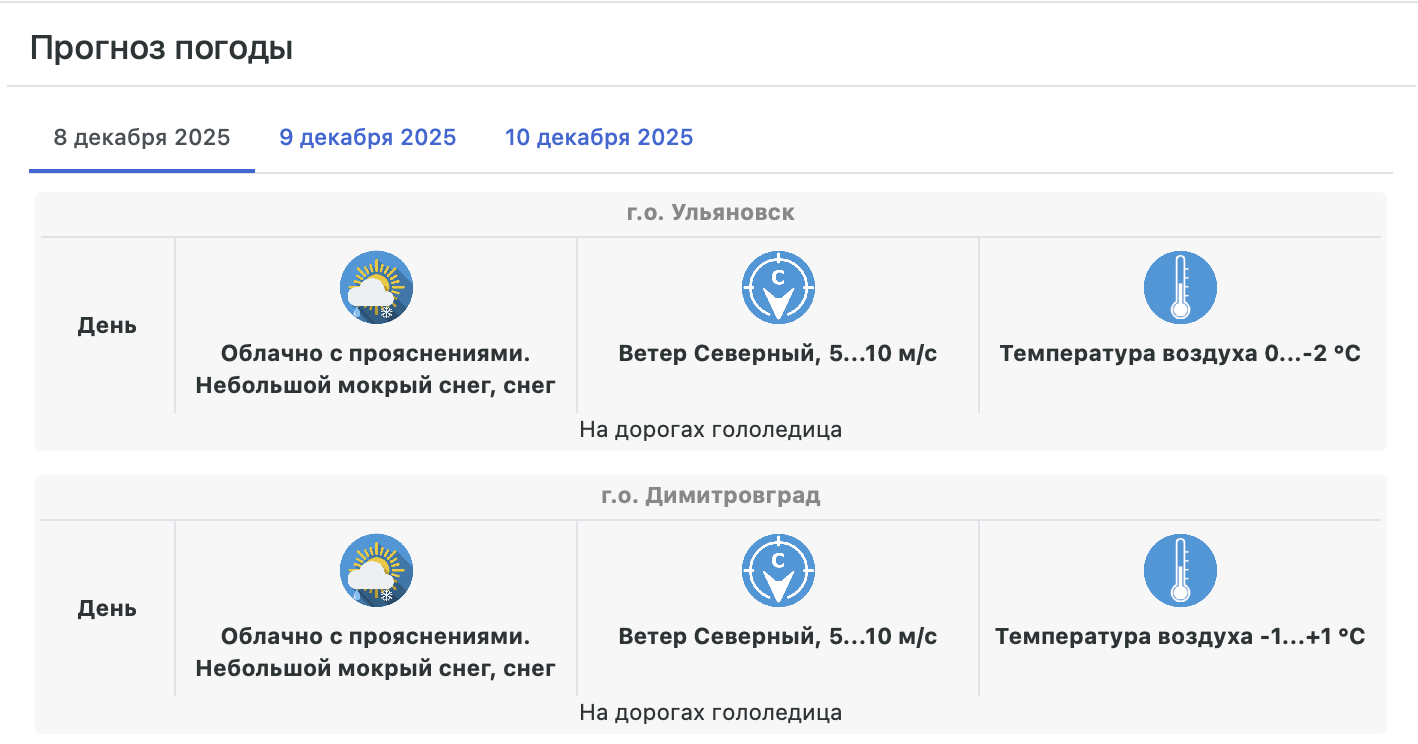Click the Димитровград На дорогах гололедица warning
Image resolution: width=1418 pixels, height=744 pixels.
tap(710, 713)
